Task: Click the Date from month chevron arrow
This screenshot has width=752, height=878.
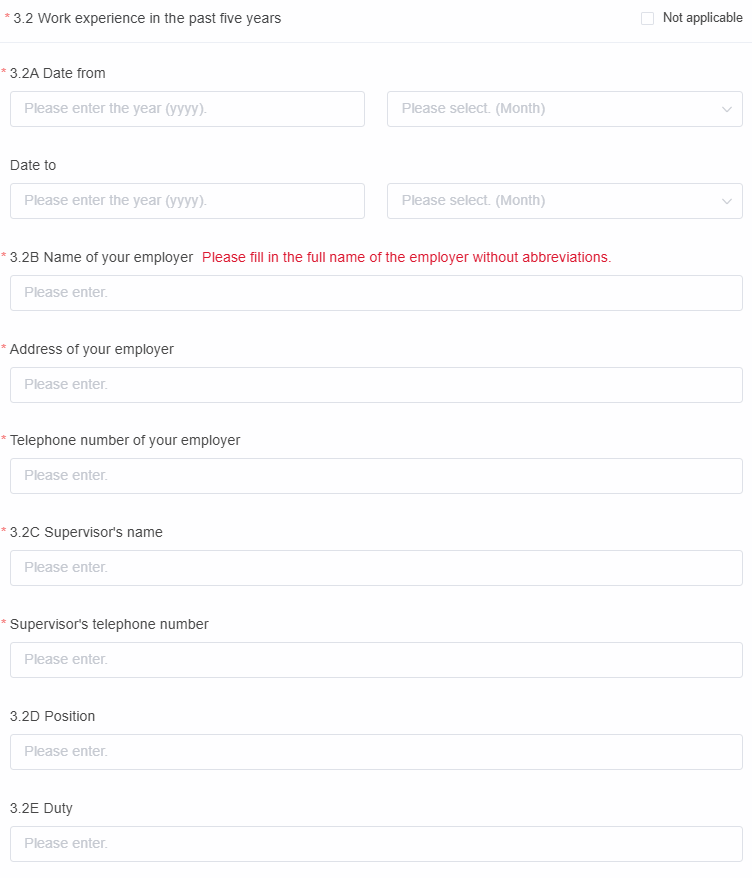Action: click(x=727, y=109)
